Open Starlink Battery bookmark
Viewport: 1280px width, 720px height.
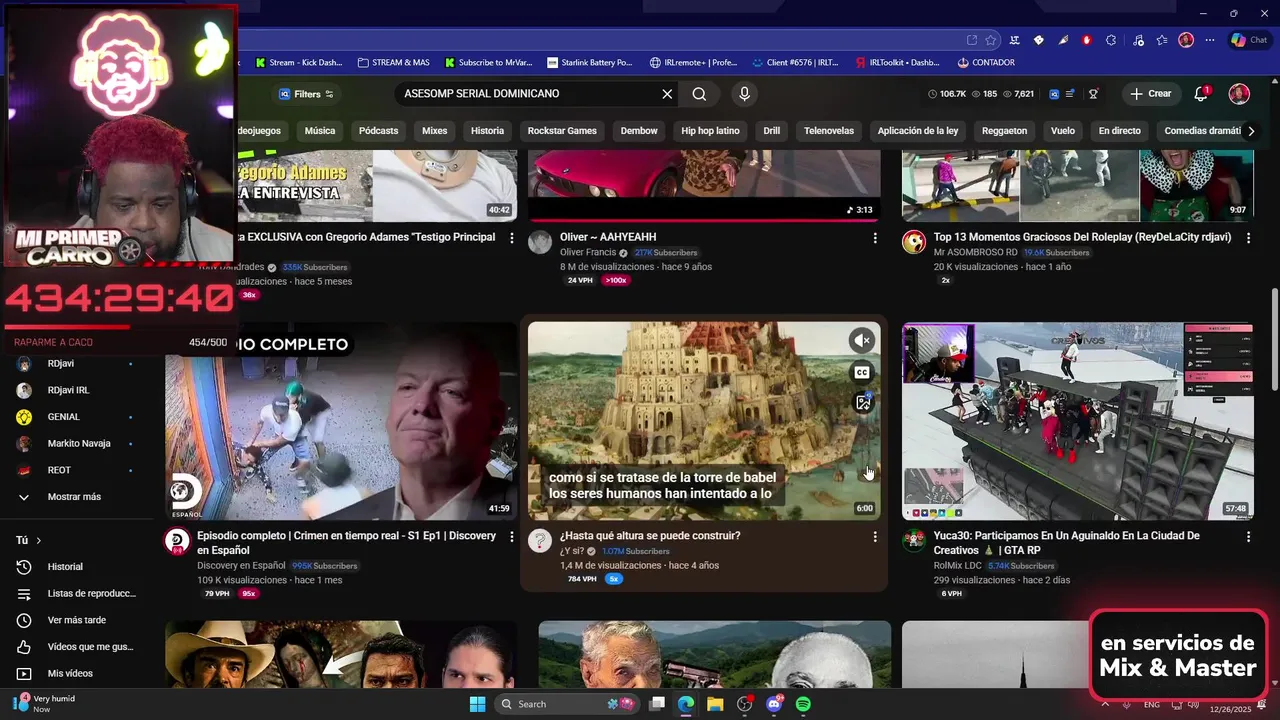click(x=590, y=62)
